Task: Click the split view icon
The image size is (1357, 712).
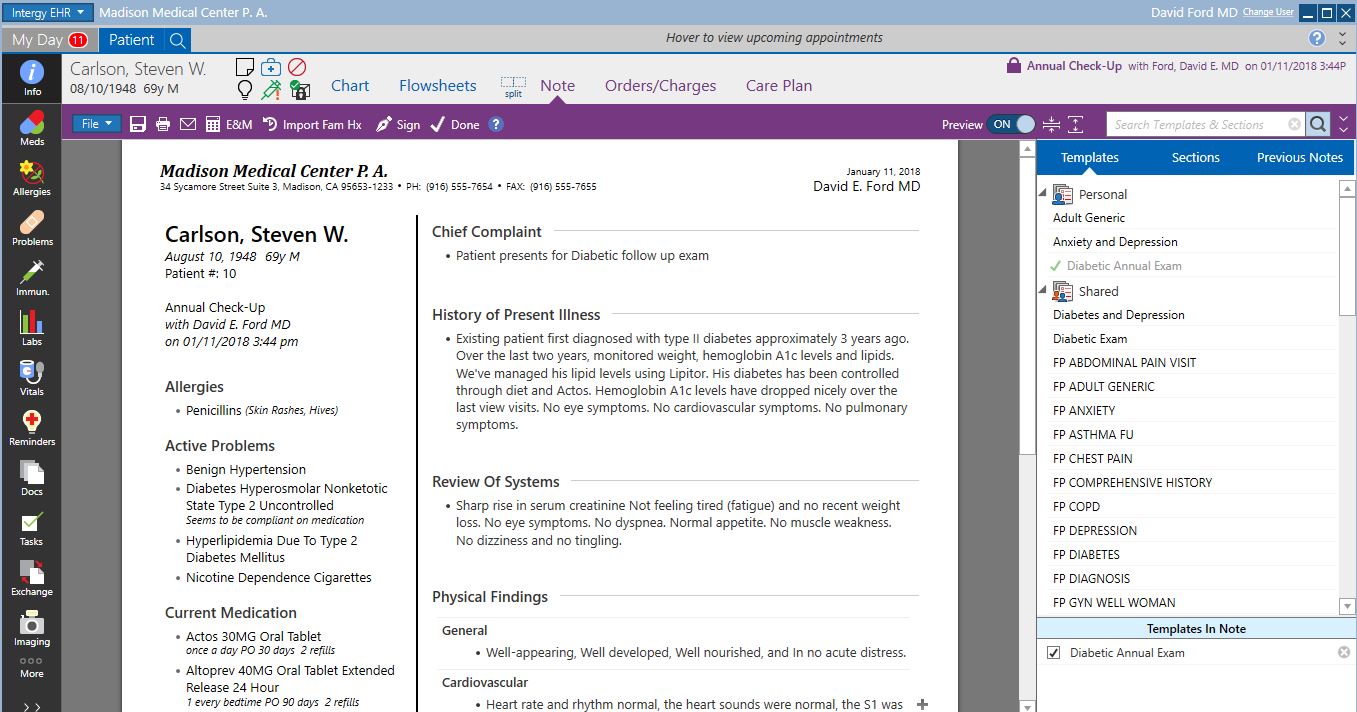Action: point(513,86)
